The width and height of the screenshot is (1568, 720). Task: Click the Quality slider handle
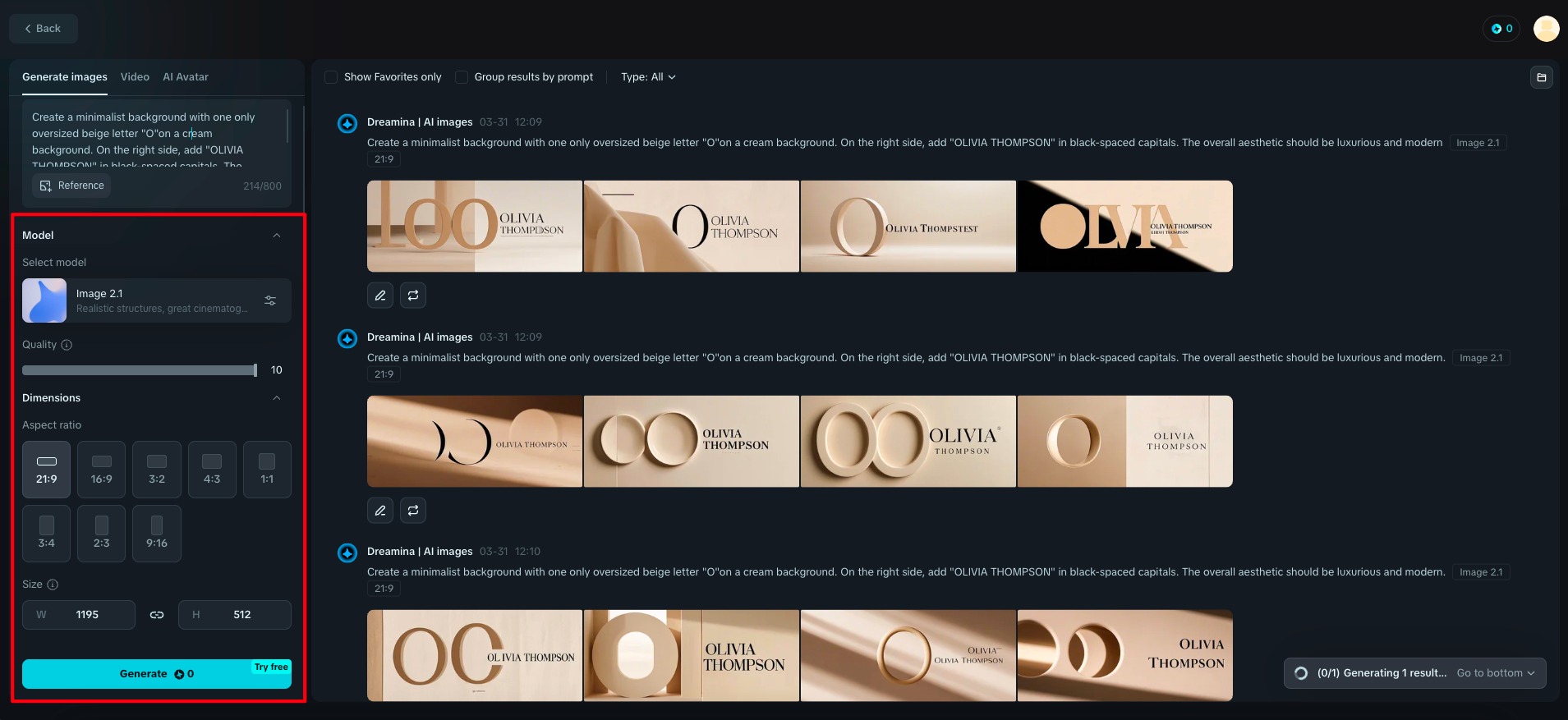coord(255,370)
